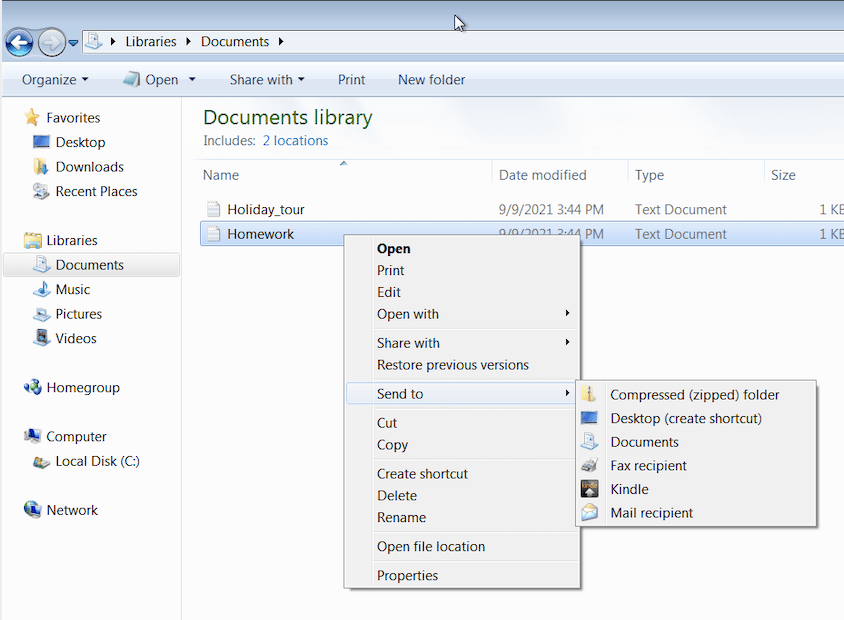Click the New folder toolbar button
The width and height of the screenshot is (844, 620).
[431, 80]
